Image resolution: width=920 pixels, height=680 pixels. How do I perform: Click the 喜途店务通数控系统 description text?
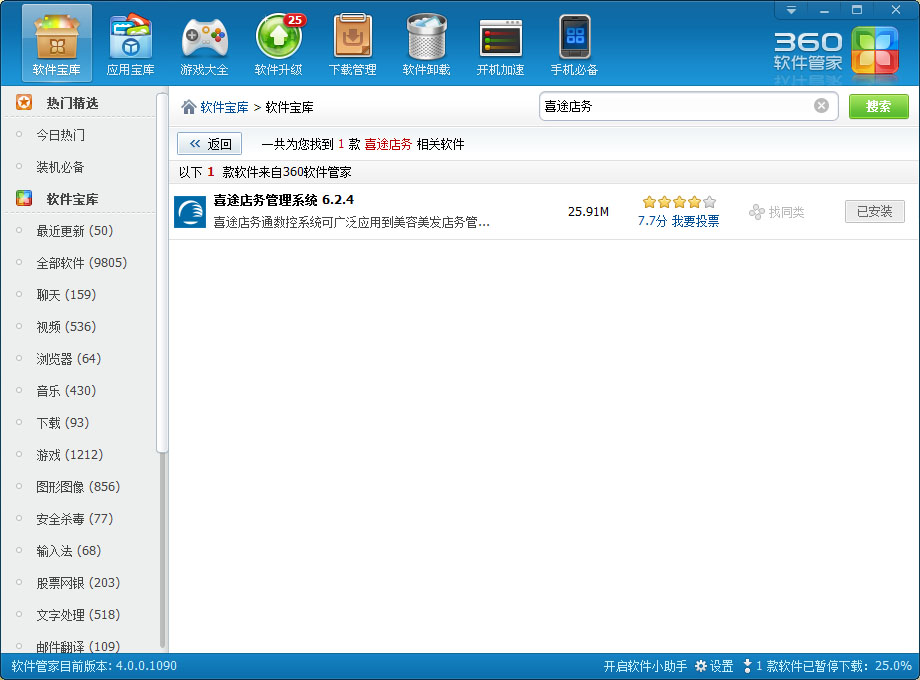[351, 222]
